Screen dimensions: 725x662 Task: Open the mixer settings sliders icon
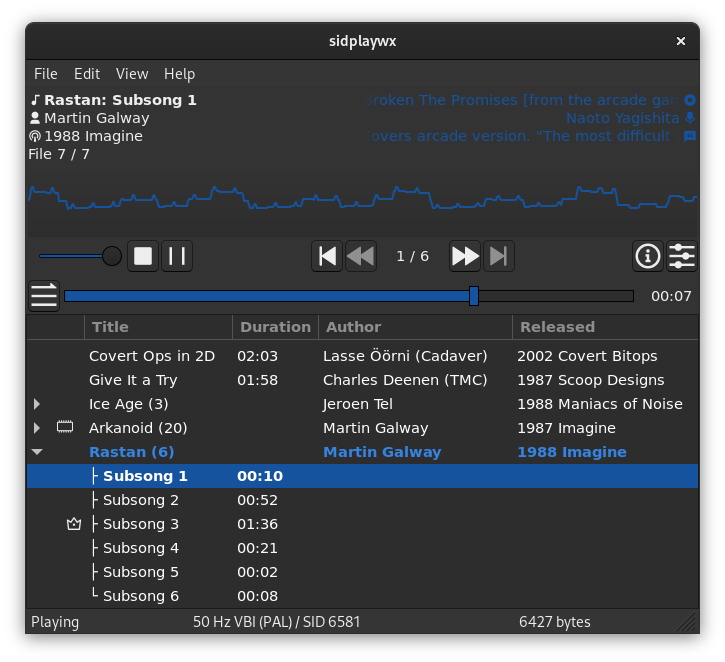682,256
